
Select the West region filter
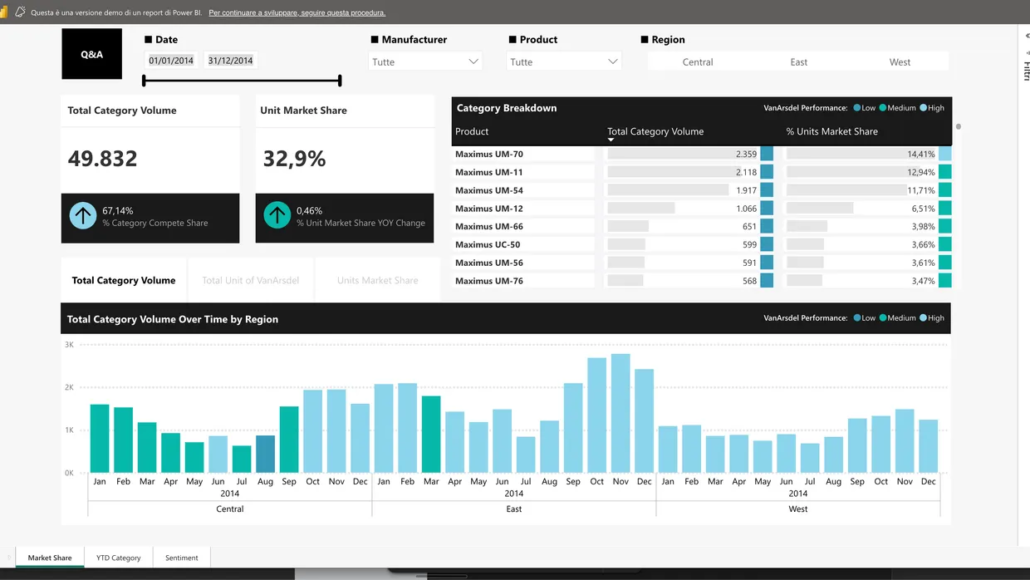click(x=900, y=62)
